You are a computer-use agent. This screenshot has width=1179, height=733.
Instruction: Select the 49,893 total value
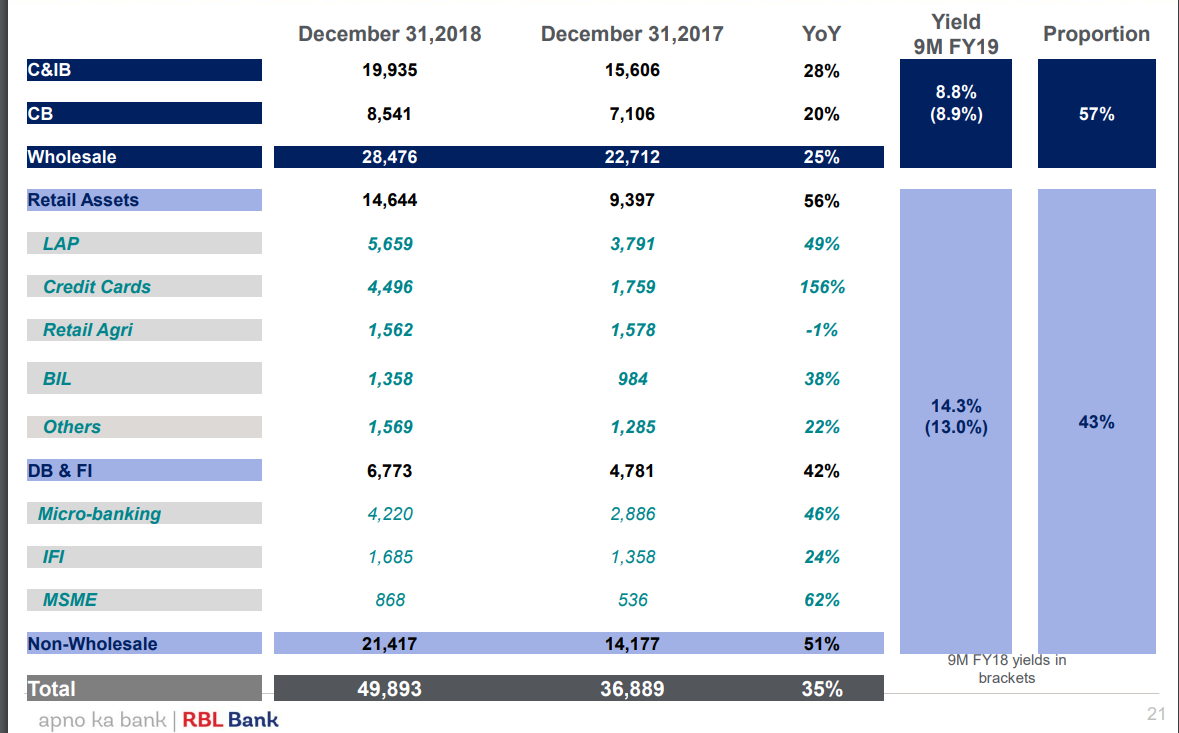pyautogui.click(x=389, y=689)
